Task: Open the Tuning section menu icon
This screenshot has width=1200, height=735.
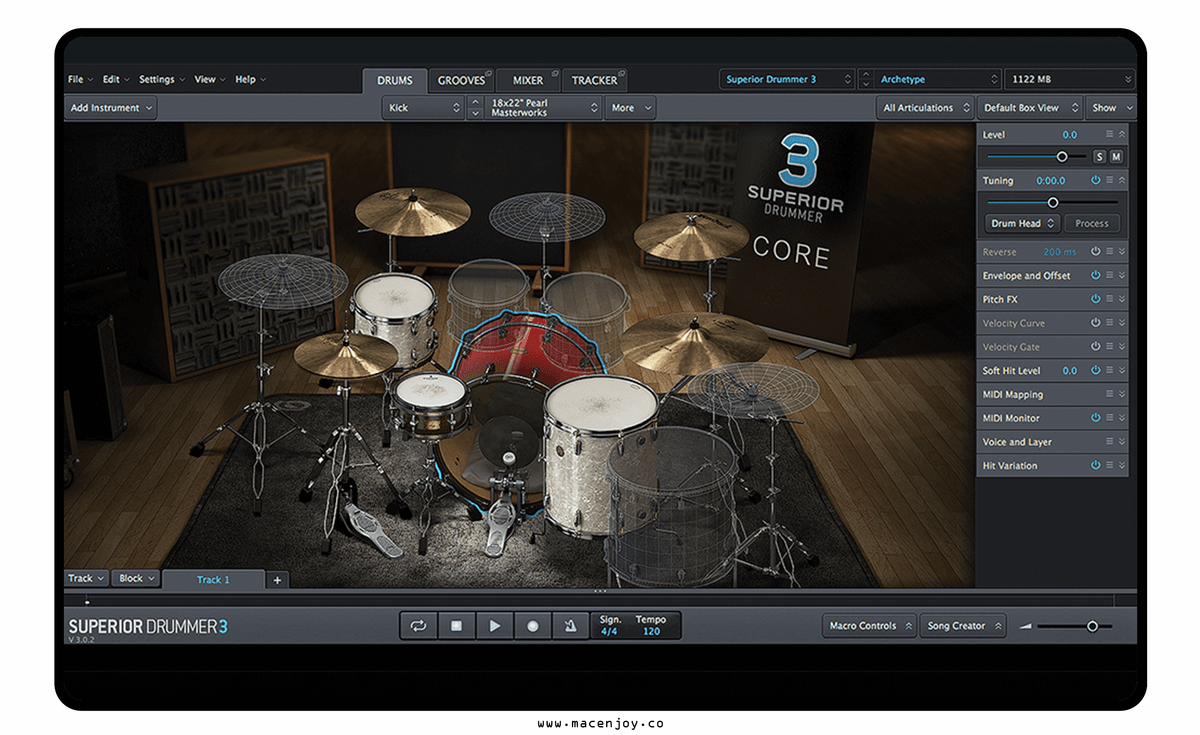Action: tap(1109, 181)
